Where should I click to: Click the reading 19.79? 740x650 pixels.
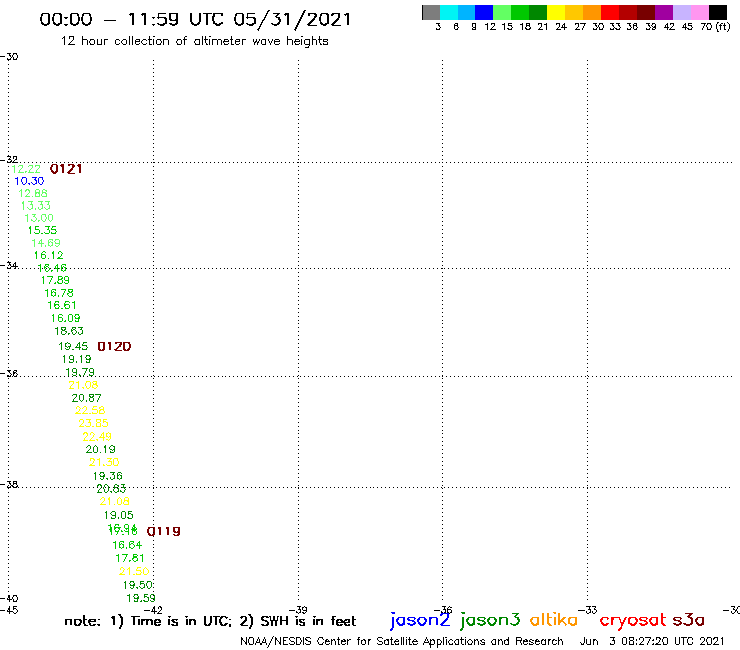click(80, 372)
